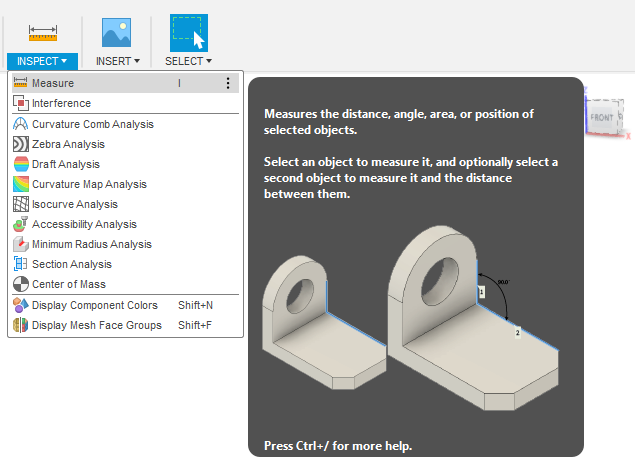Click the Section Analysis icon
635x472 pixels.
[x=21, y=264]
